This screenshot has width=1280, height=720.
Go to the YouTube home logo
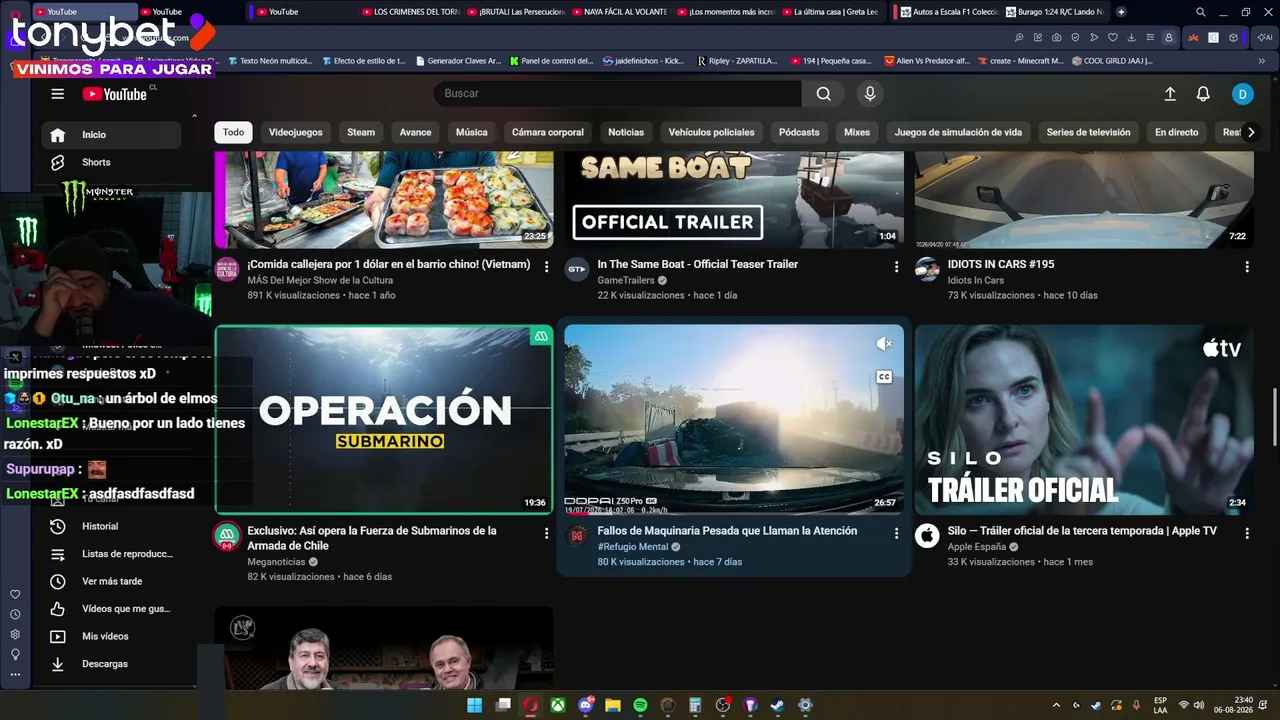[x=115, y=94]
